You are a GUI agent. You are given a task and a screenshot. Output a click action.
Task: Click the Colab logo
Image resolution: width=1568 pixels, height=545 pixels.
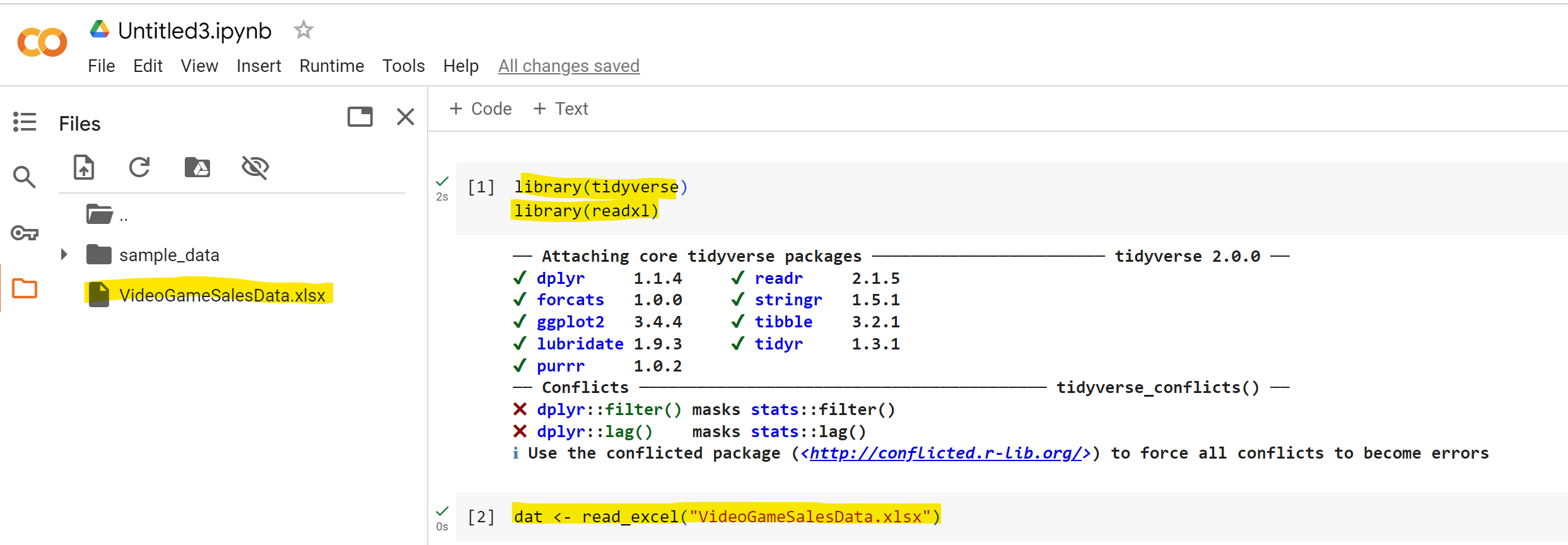42,42
